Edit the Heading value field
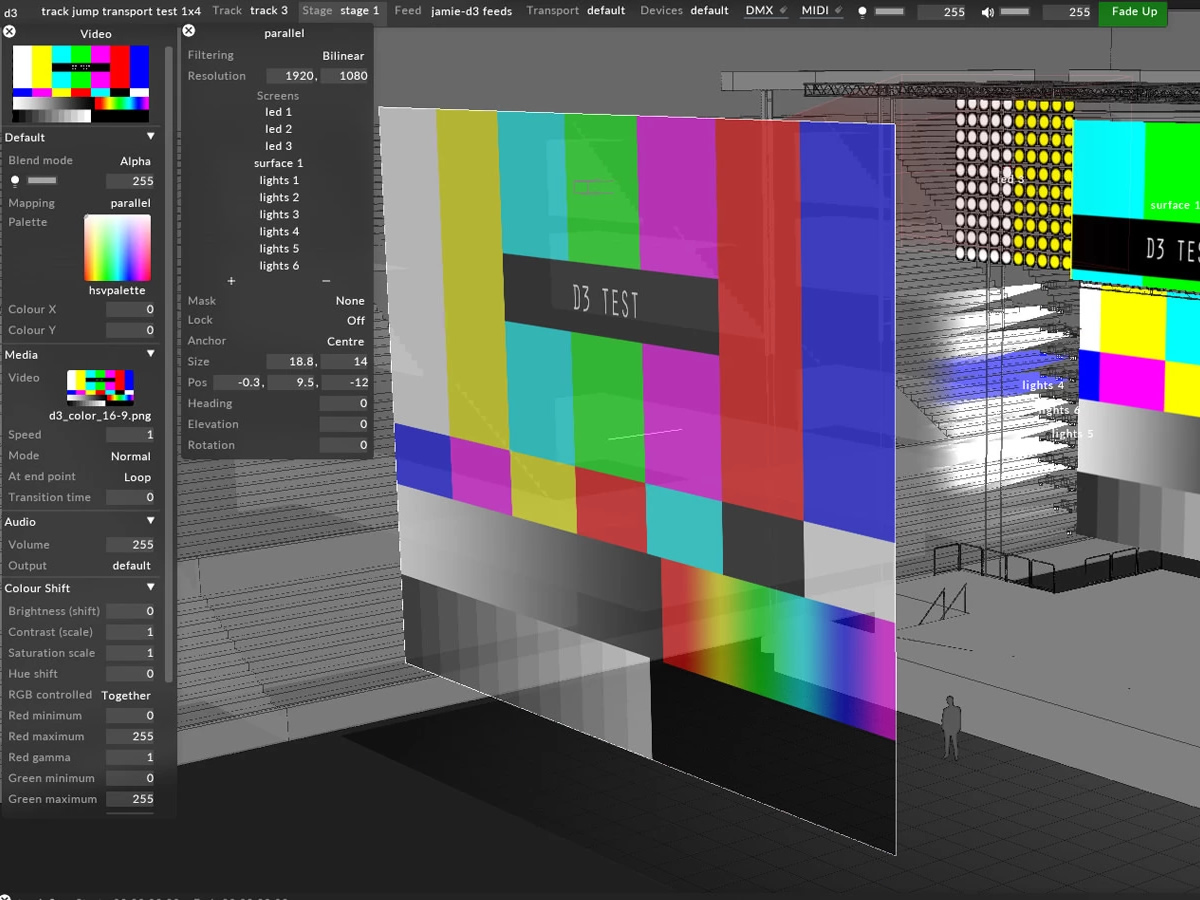Screen dimensions: 1200x900 pyautogui.click(x=345, y=404)
